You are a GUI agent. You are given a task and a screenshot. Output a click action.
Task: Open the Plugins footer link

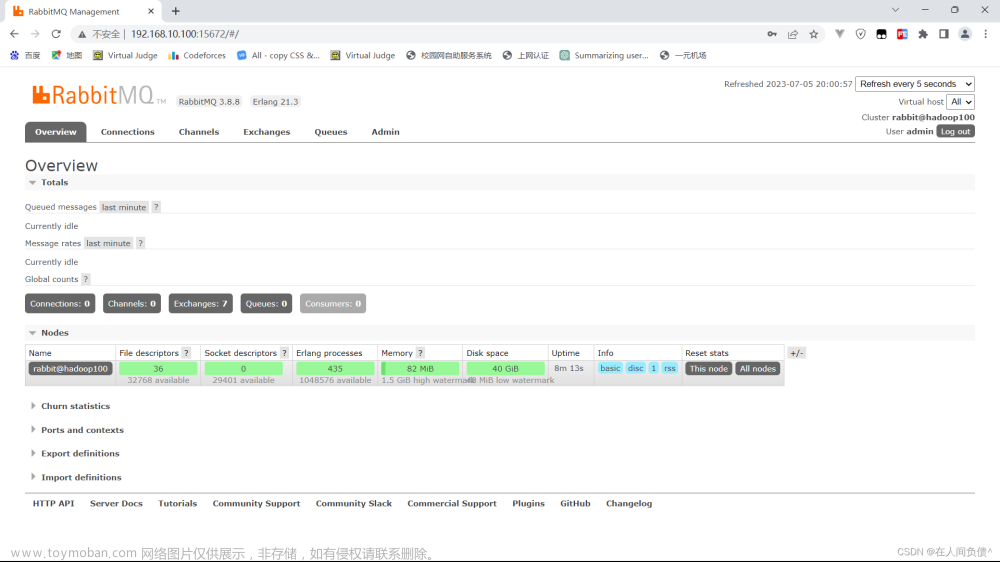528,503
